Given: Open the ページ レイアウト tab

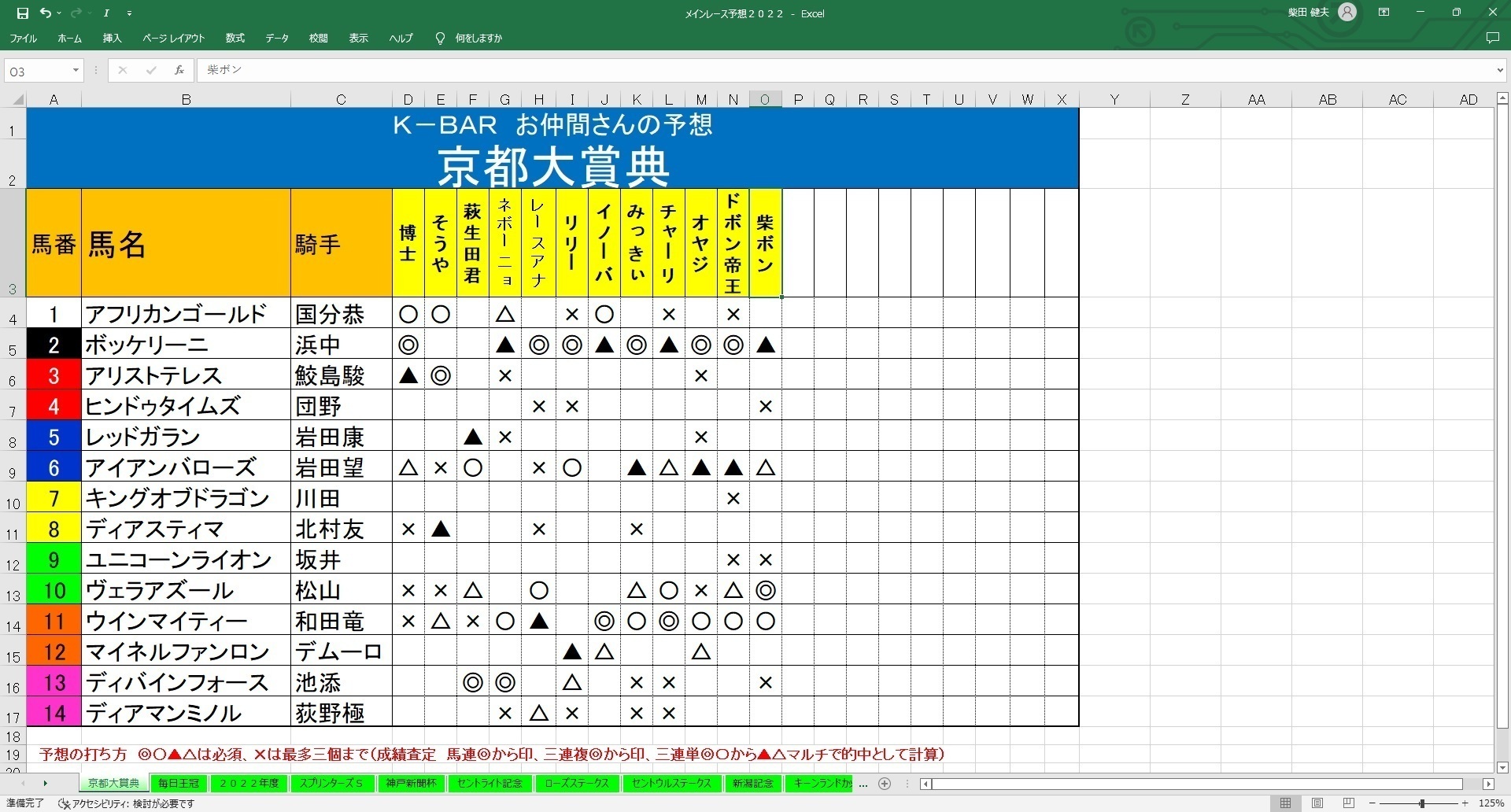Looking at the screenshot, I should pos(173,38).
